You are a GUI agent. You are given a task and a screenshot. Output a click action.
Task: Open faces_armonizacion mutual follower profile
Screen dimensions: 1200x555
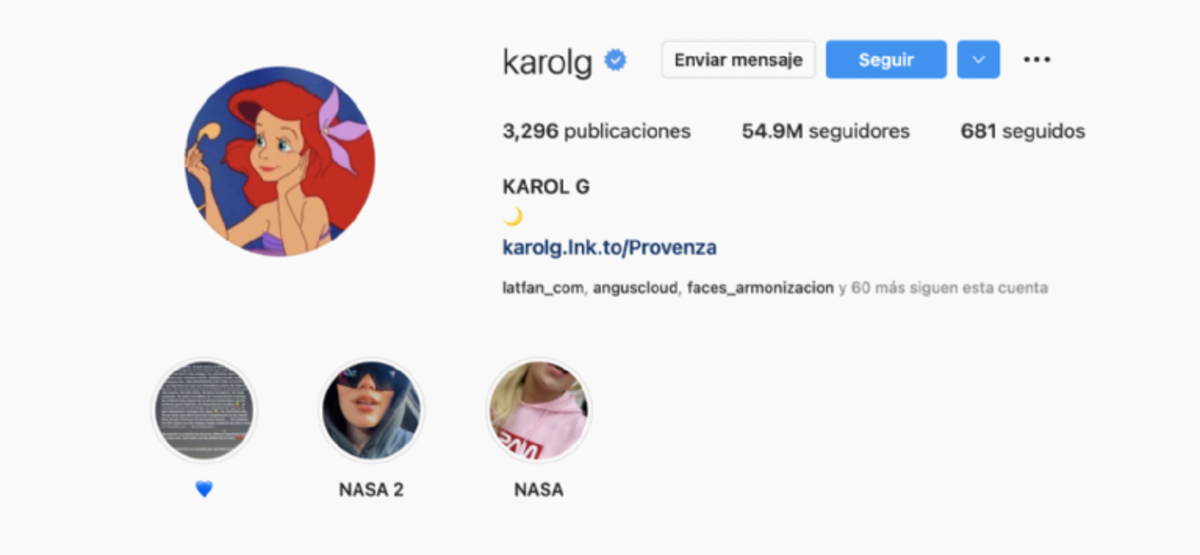(760, 288)
